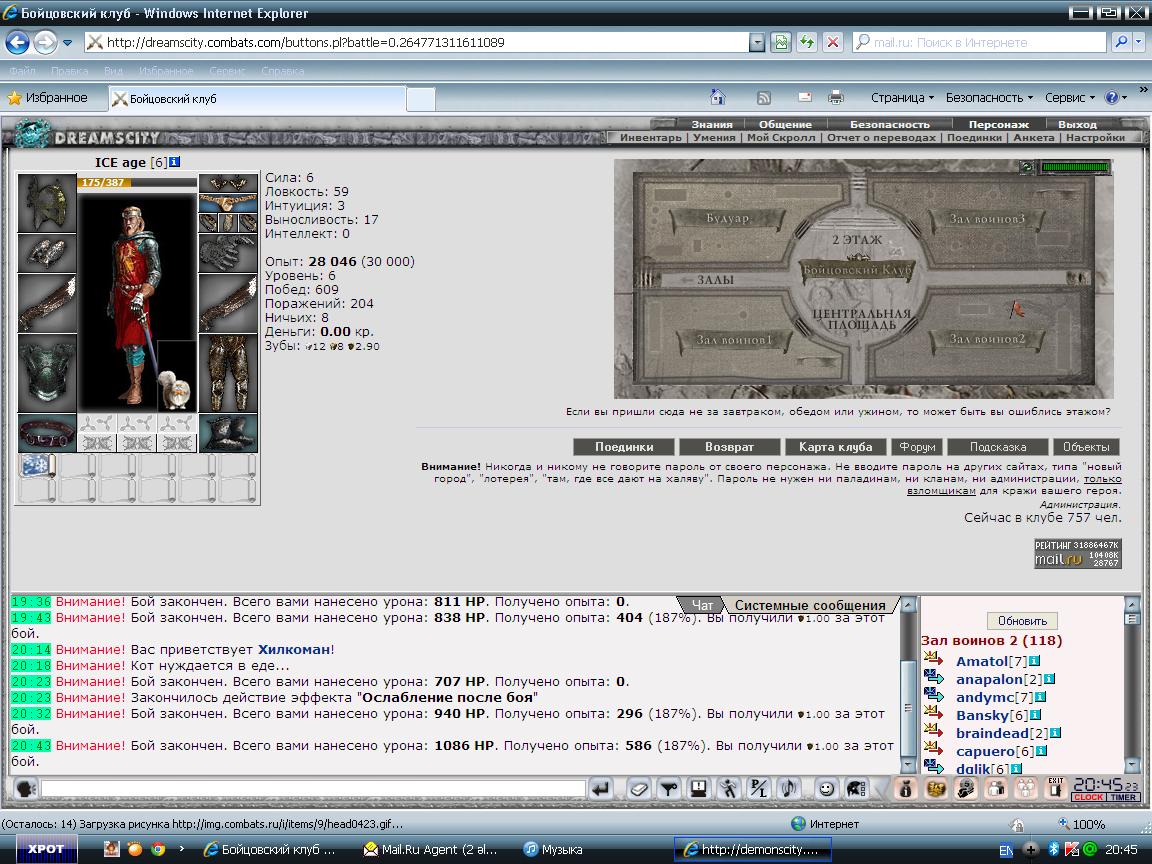Click the Подсказка button
The height and width of the screenshot is (864, 1152).
click(998, 447)
